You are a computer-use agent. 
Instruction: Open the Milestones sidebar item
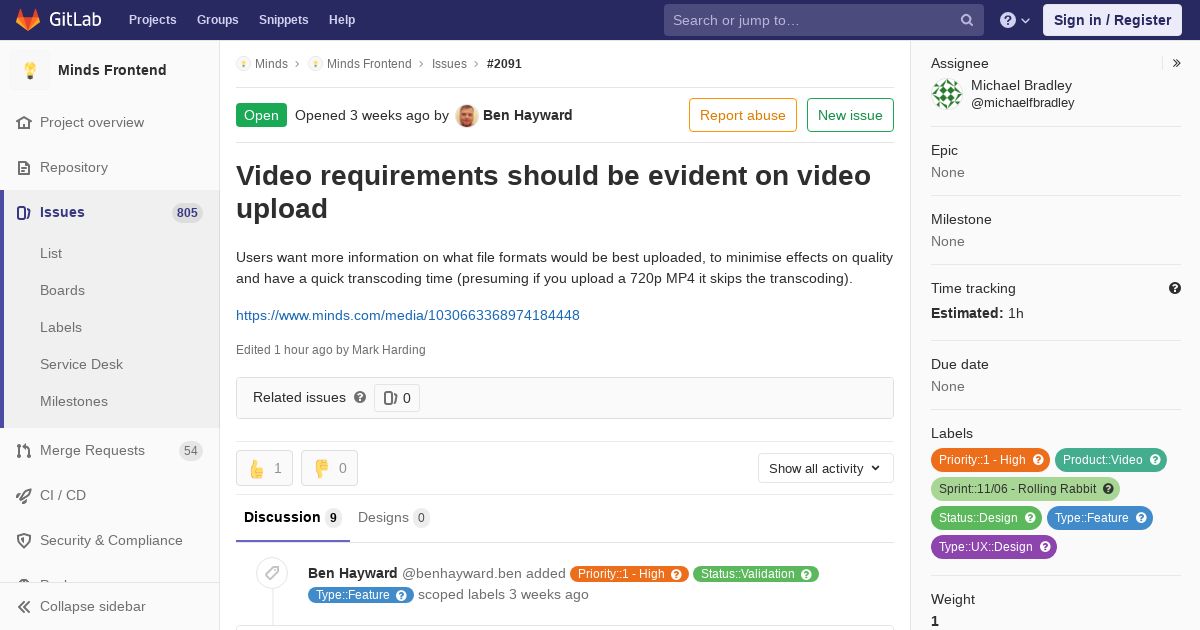coord(74,401)
